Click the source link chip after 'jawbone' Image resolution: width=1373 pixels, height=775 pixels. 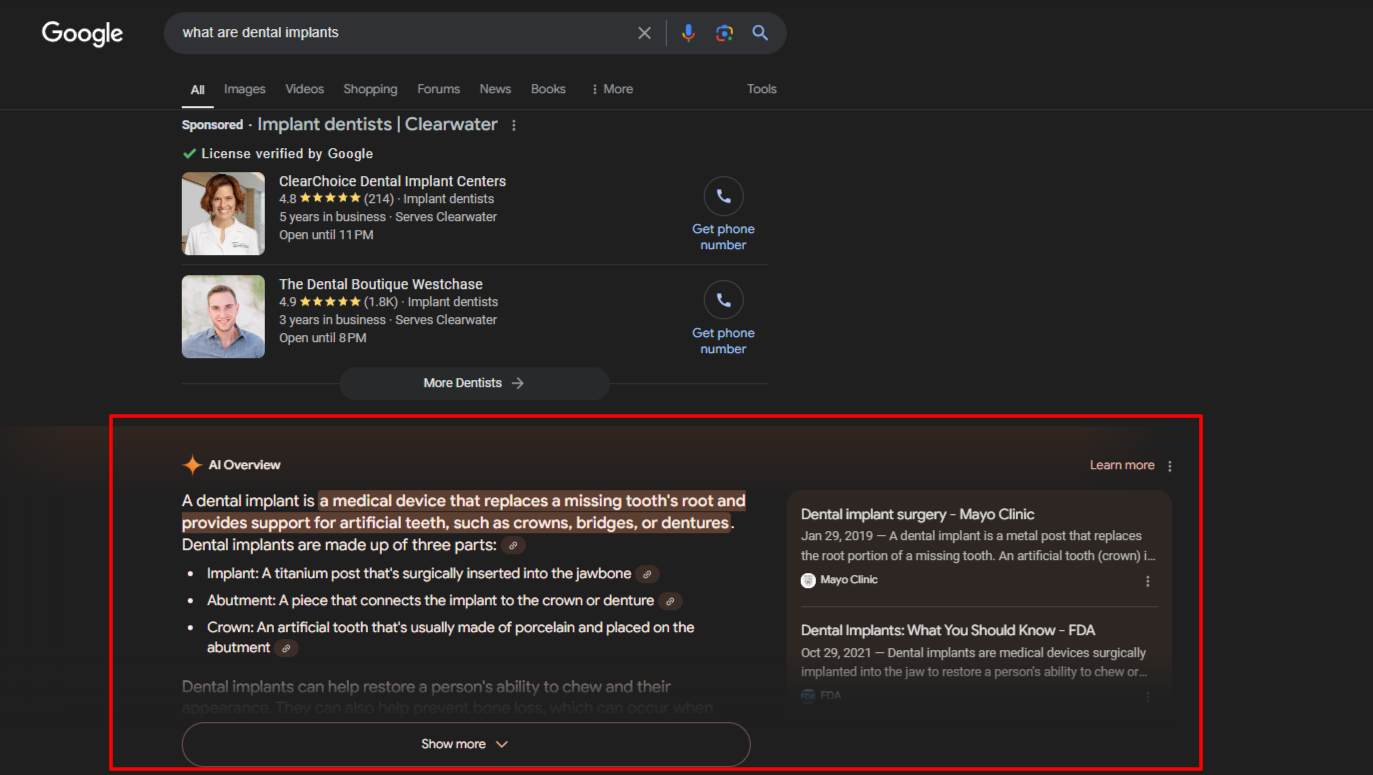tap(648, 574)
